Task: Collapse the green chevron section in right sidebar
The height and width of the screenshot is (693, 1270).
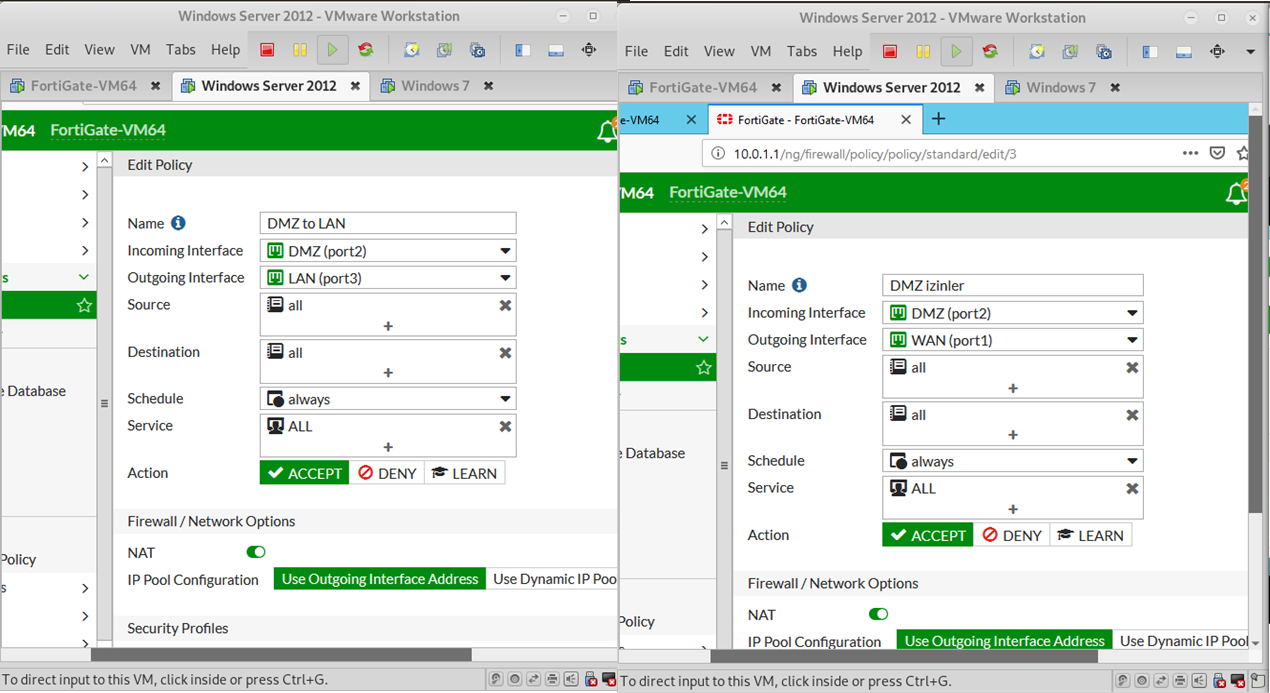Action: (x=704, y=339)
